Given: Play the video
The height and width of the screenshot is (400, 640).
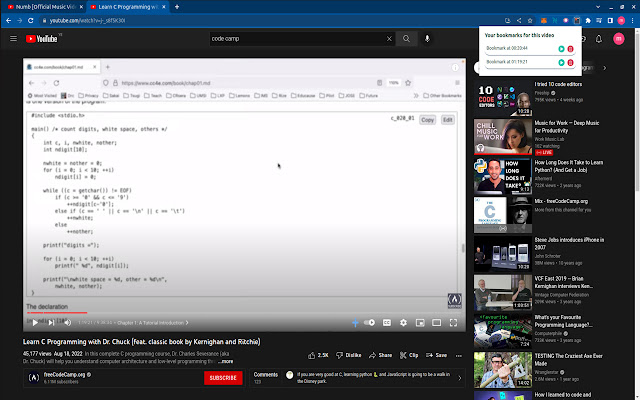Looking at the screenshot, I should point(35,323).
